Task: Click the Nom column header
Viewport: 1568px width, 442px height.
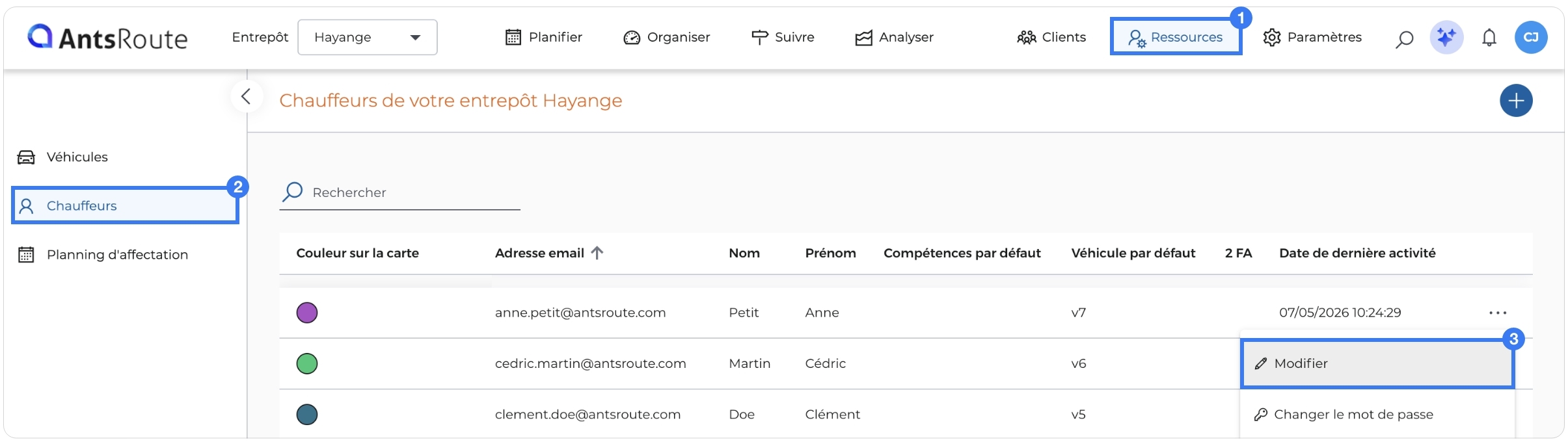Action: 744,253
